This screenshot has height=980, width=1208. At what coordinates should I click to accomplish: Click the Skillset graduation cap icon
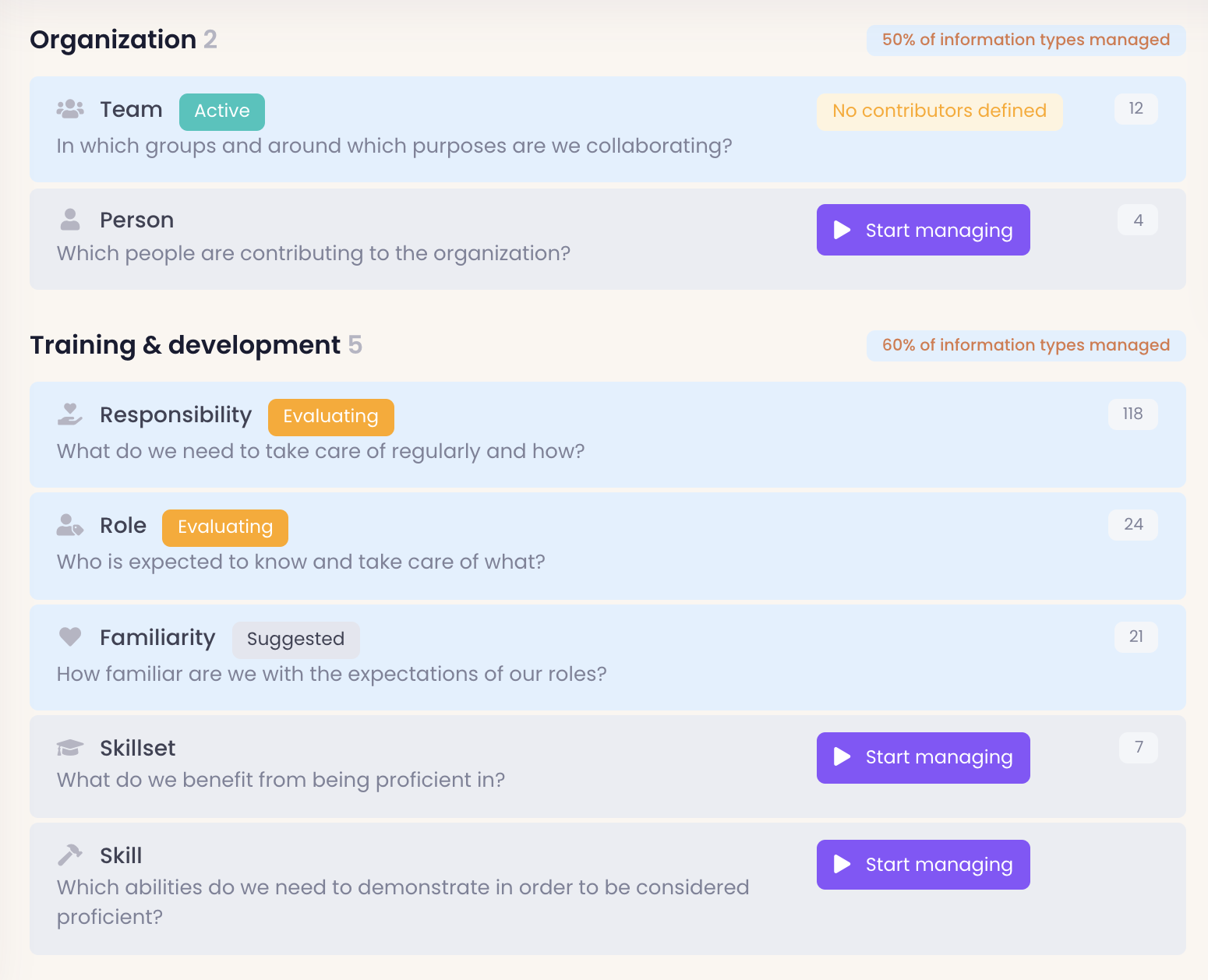pos(70,748)
